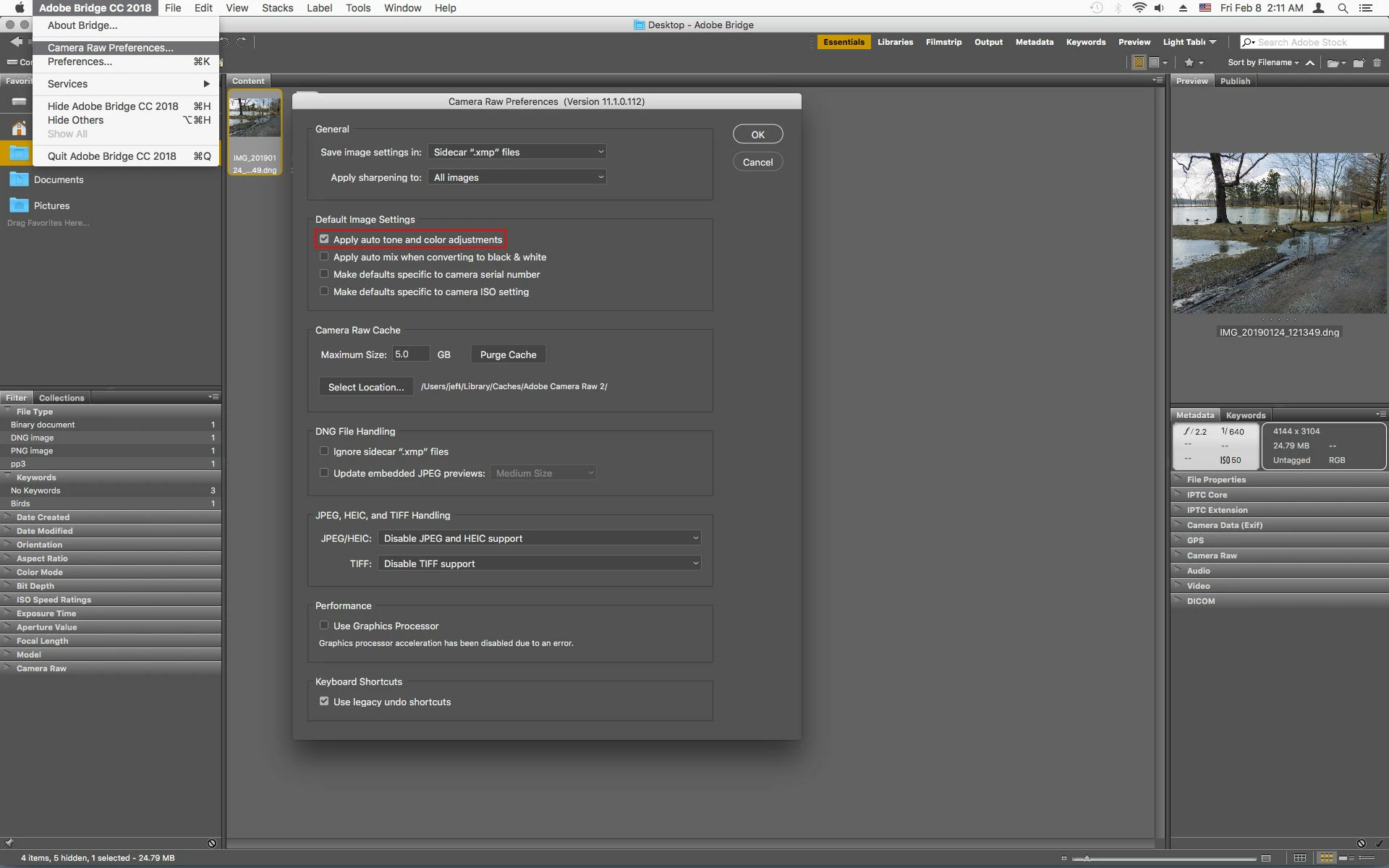1389x868 pixels.
Task: Open the TIFF handling dropdown
Action: click(x=540, y=563)
